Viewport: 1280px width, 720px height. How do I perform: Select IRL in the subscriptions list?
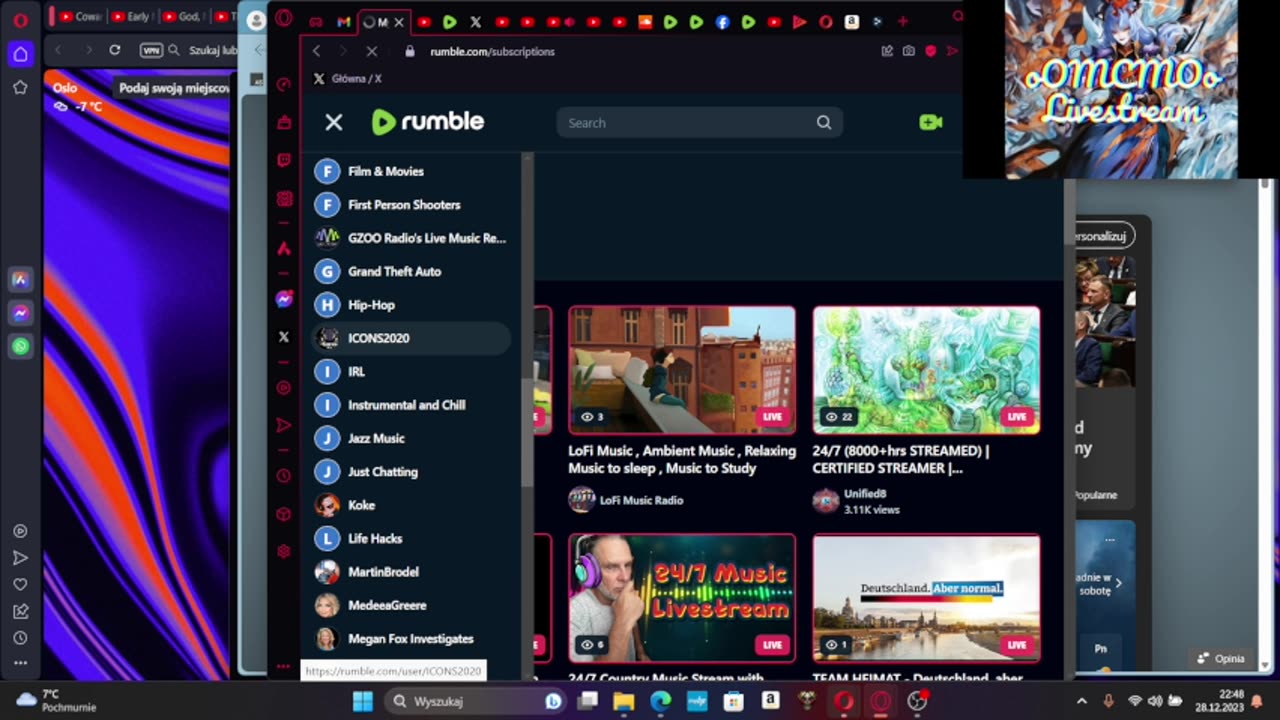[x=412, y=371]
